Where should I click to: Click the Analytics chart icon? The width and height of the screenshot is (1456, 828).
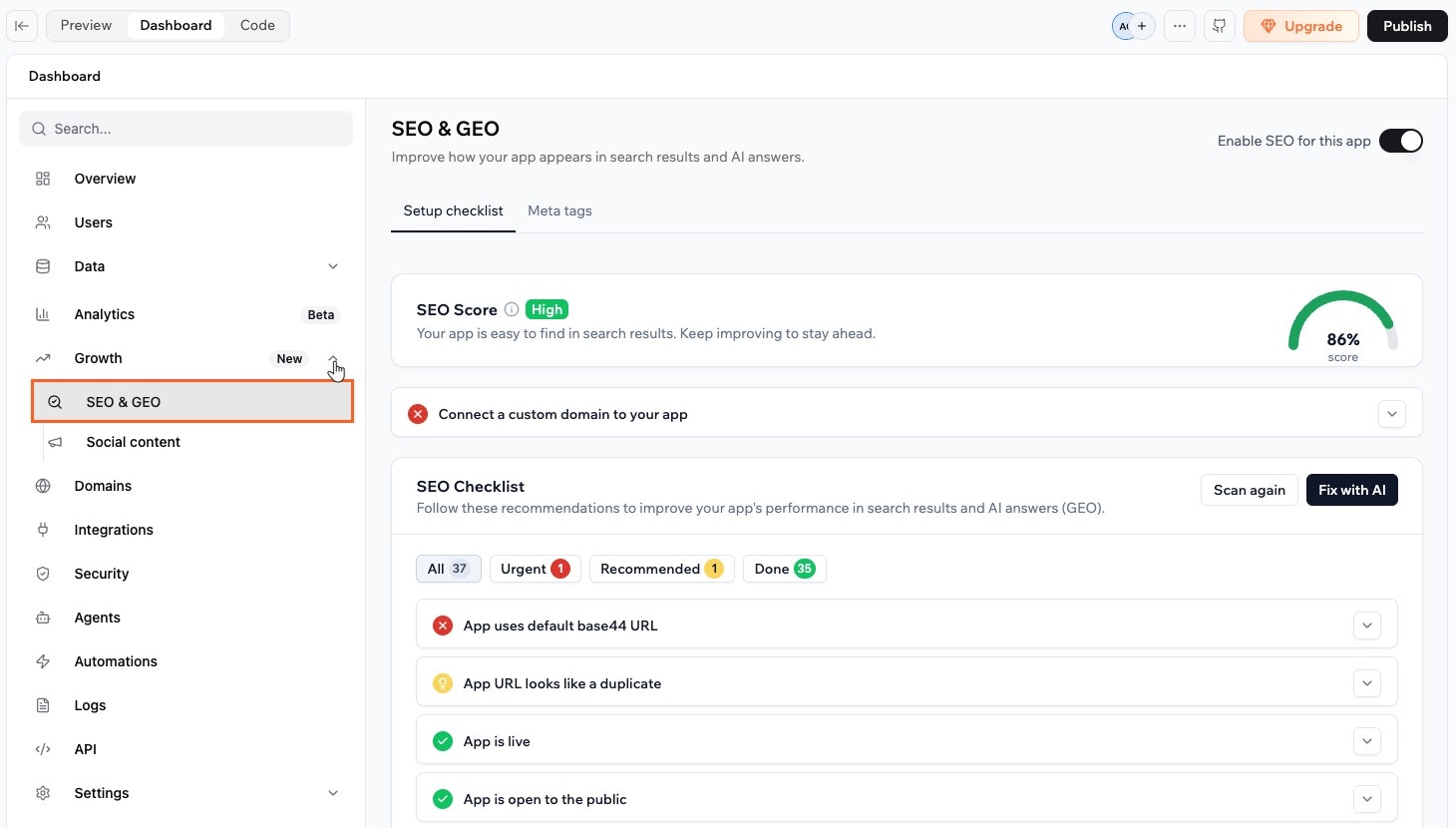(x=42, y=314)
